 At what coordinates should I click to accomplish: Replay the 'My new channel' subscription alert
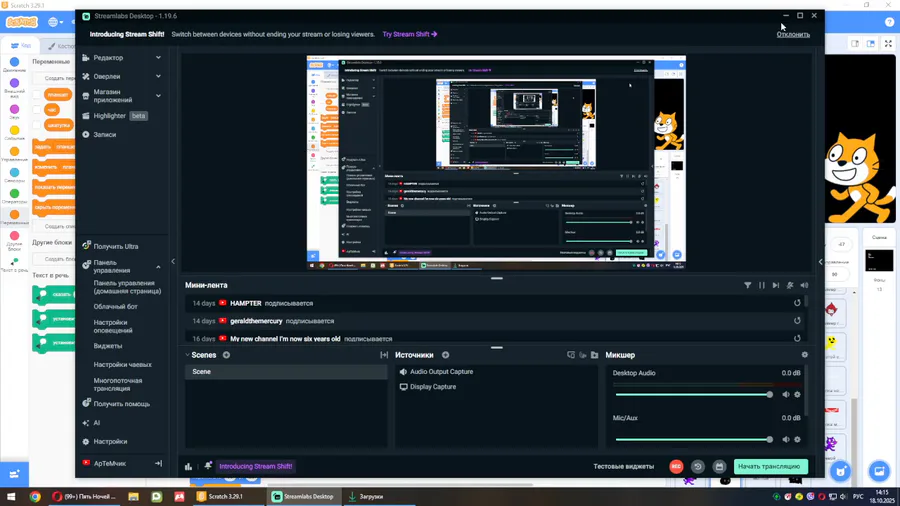(x=797, y=338)
